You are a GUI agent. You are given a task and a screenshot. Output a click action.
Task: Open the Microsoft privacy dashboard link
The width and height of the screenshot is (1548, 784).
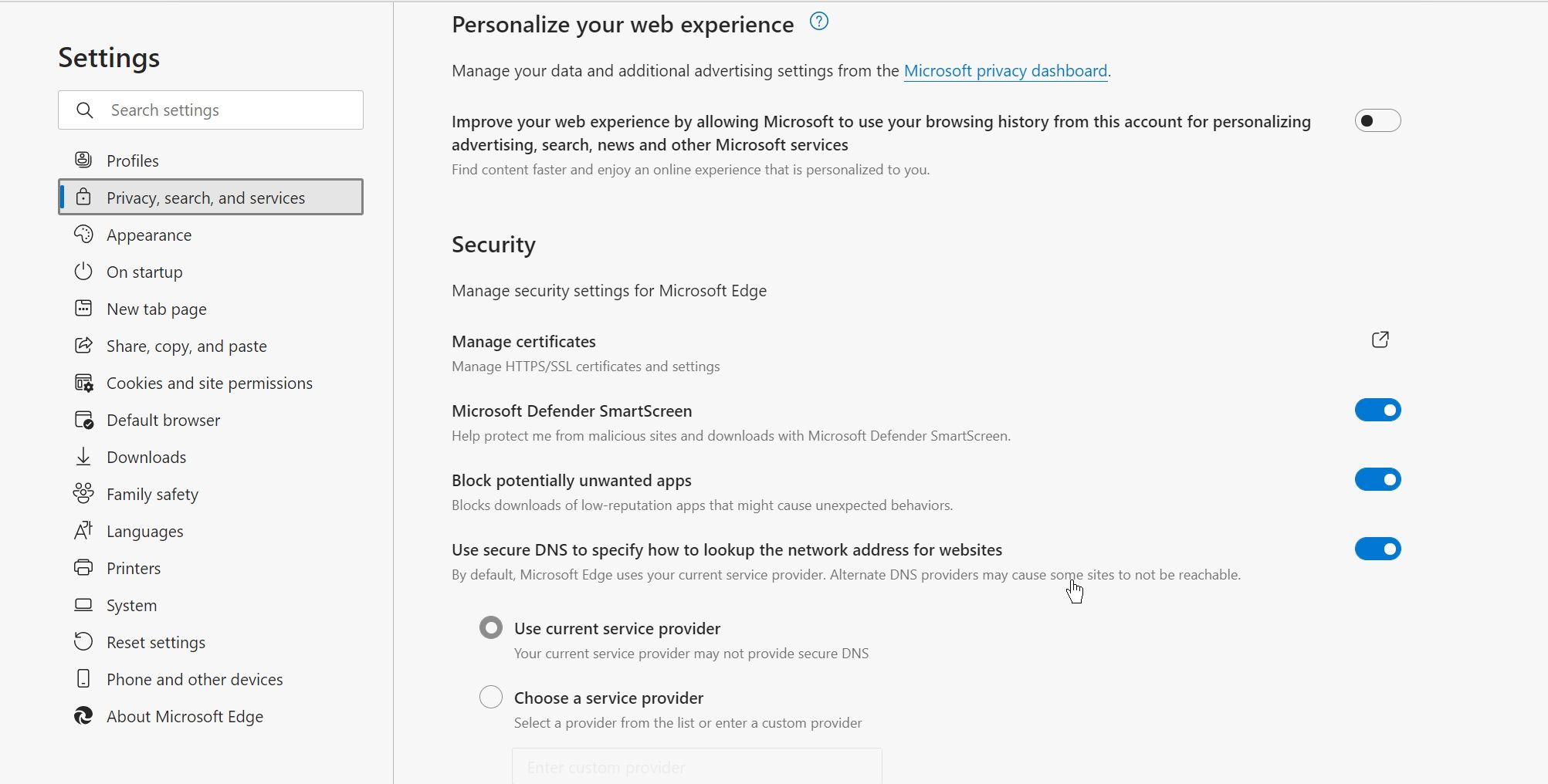pyautogui.click(x=1005, y=71)
